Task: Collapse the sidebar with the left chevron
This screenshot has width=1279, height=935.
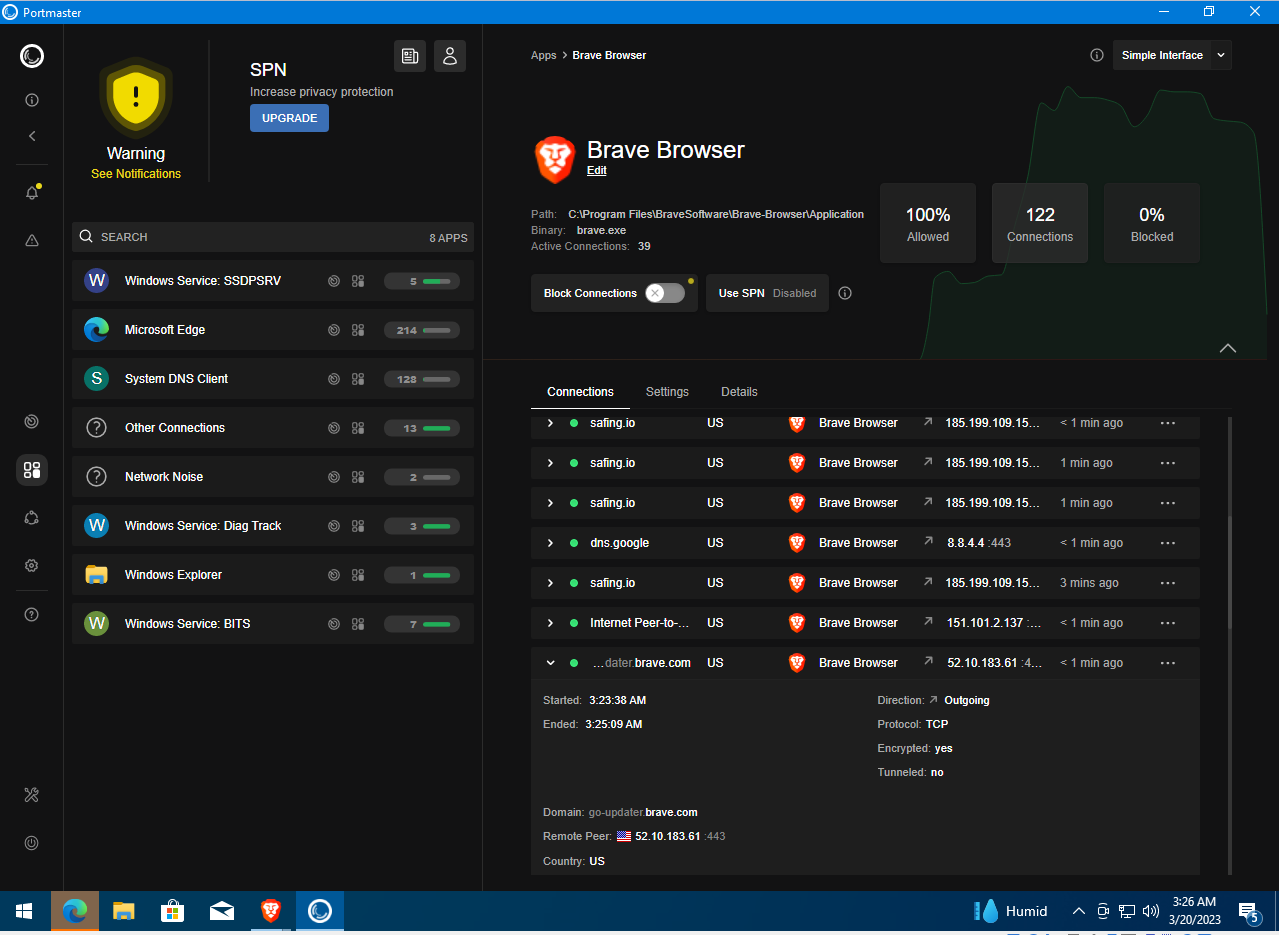Action: coord(32,136)
